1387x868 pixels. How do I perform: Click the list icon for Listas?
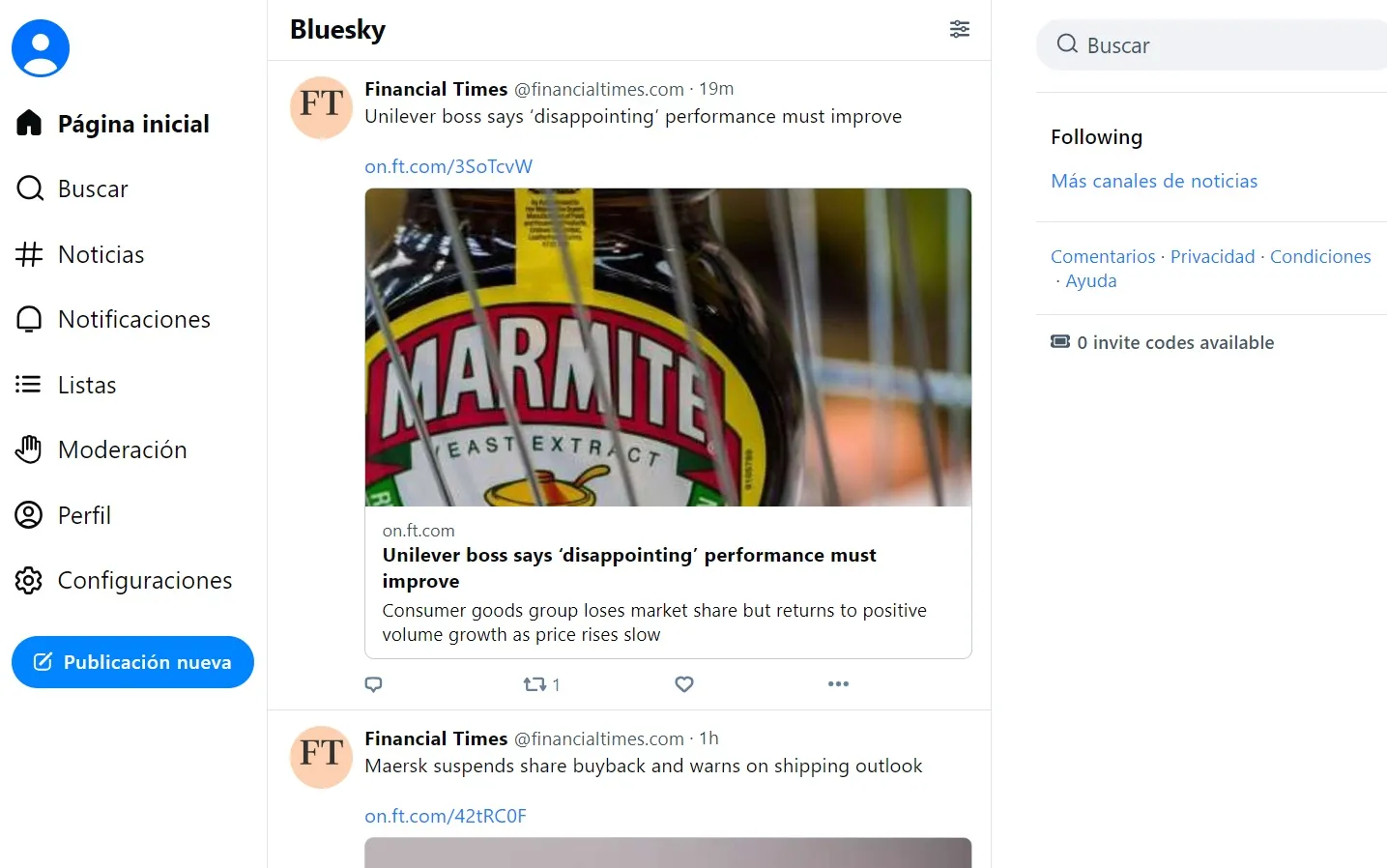[x=29, y=385]
